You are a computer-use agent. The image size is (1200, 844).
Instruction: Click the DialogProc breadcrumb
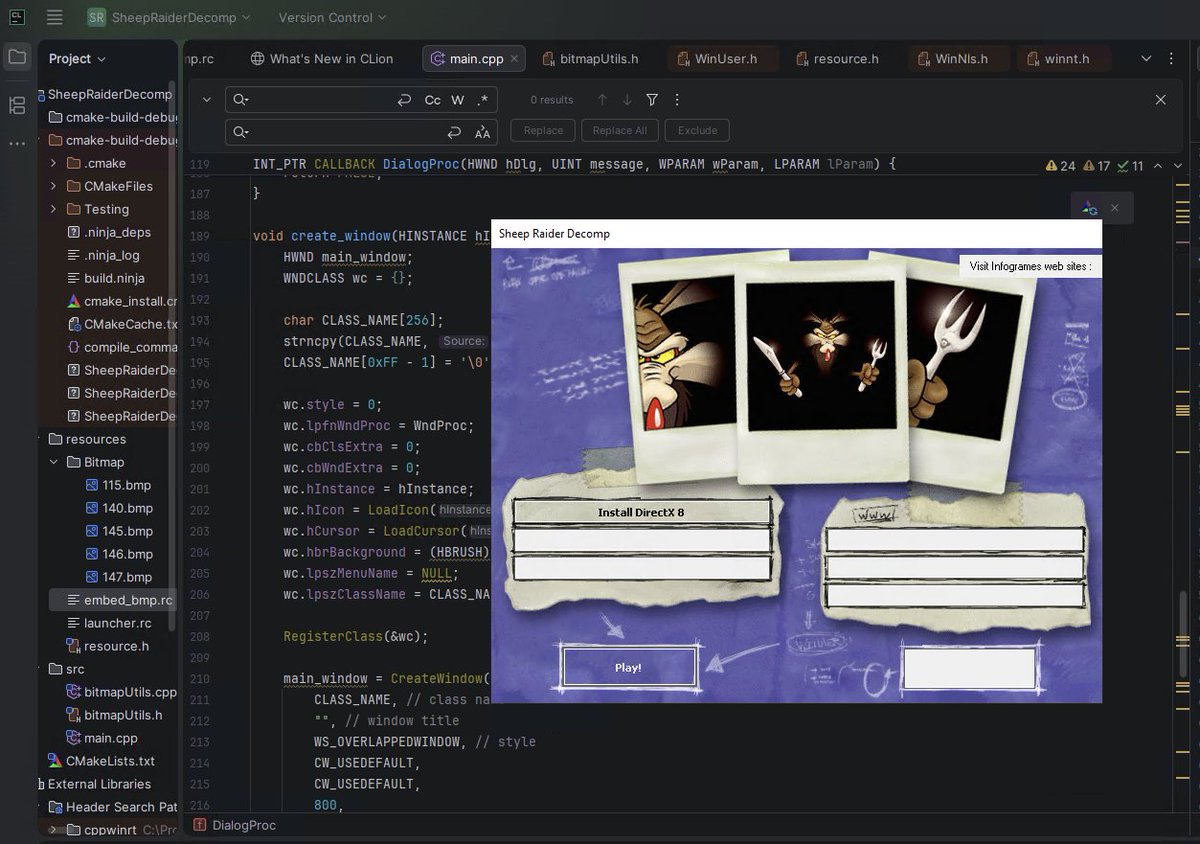point(234,825)
